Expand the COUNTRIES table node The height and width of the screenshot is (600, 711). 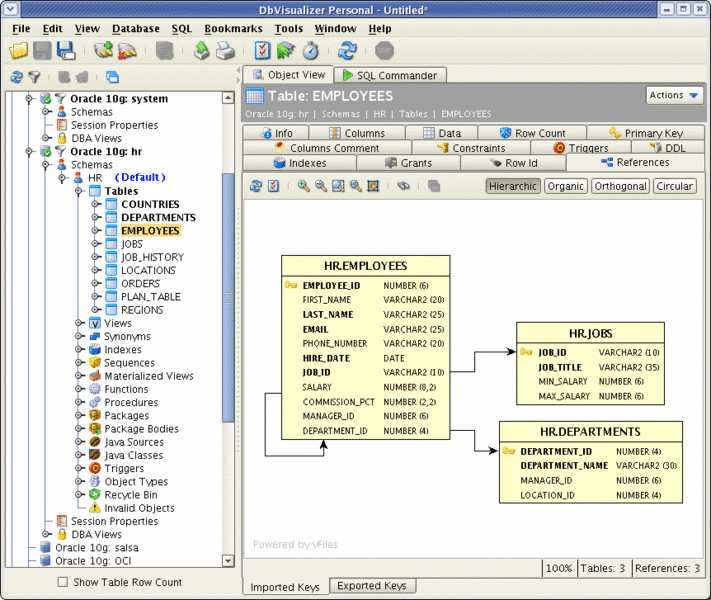tap(96, 204)
